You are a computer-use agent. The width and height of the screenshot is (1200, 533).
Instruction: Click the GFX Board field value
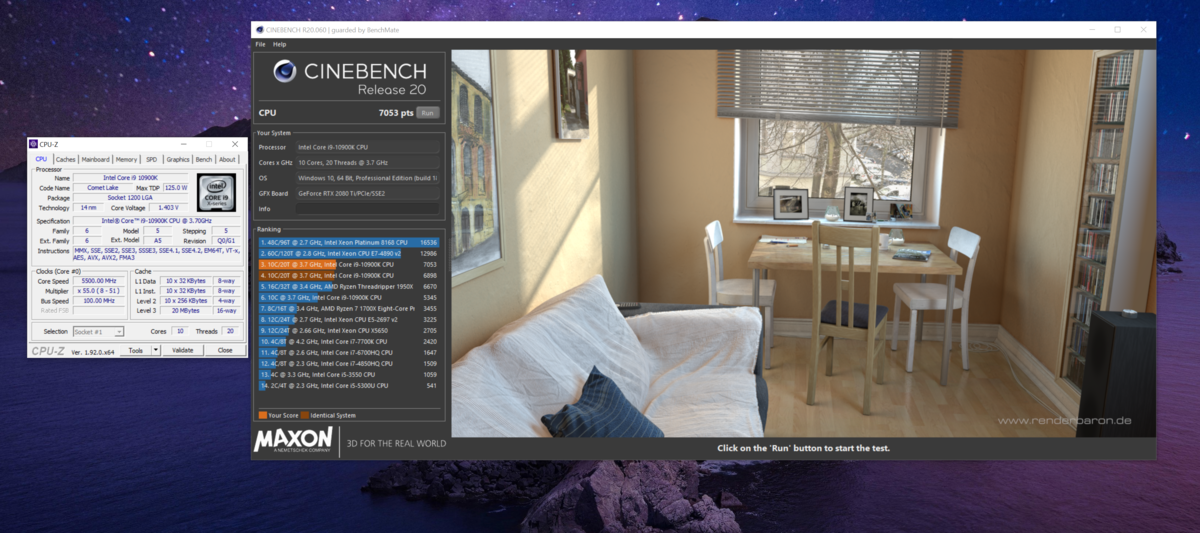(367, 193)
